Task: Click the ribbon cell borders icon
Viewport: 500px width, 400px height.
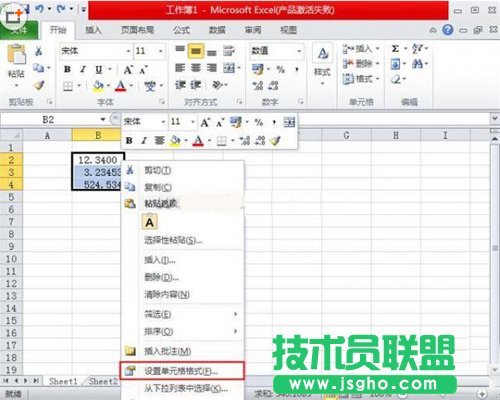Action: pyautogui.click(x=68, y=86)
